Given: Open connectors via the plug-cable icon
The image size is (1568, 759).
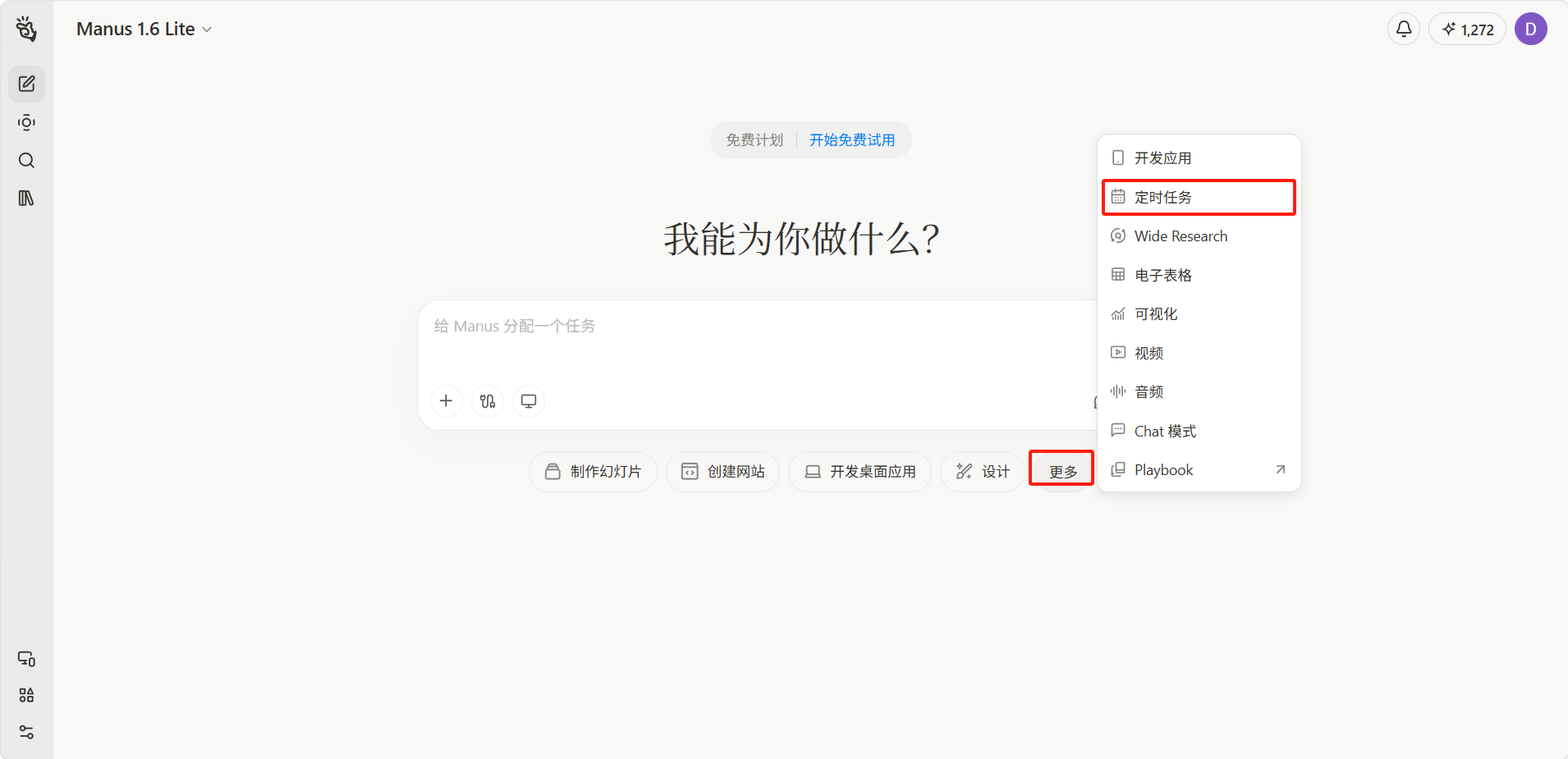Looking at the screenshot, I should click(488, 400).
